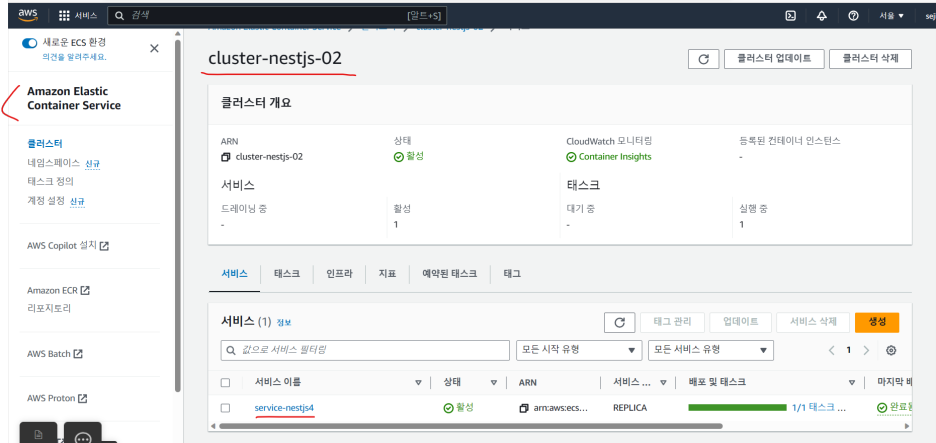Sort by the 서비스 유형 column arrow
The width and height of the screenshot is (936, 443).
pyautogui.click(x=663, y=383)
